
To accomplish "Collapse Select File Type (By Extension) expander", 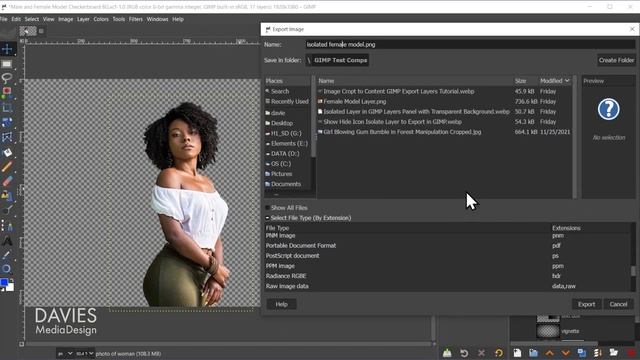I will click(x=267, y=218).
